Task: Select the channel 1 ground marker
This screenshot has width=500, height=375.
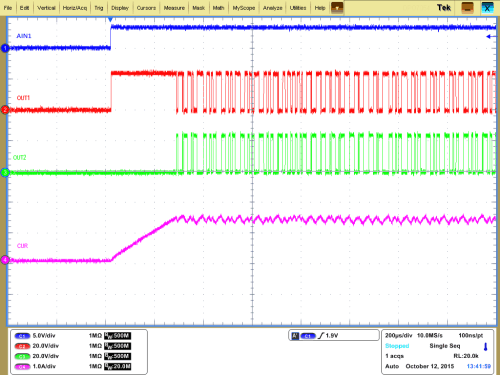Action: point(5,48)
